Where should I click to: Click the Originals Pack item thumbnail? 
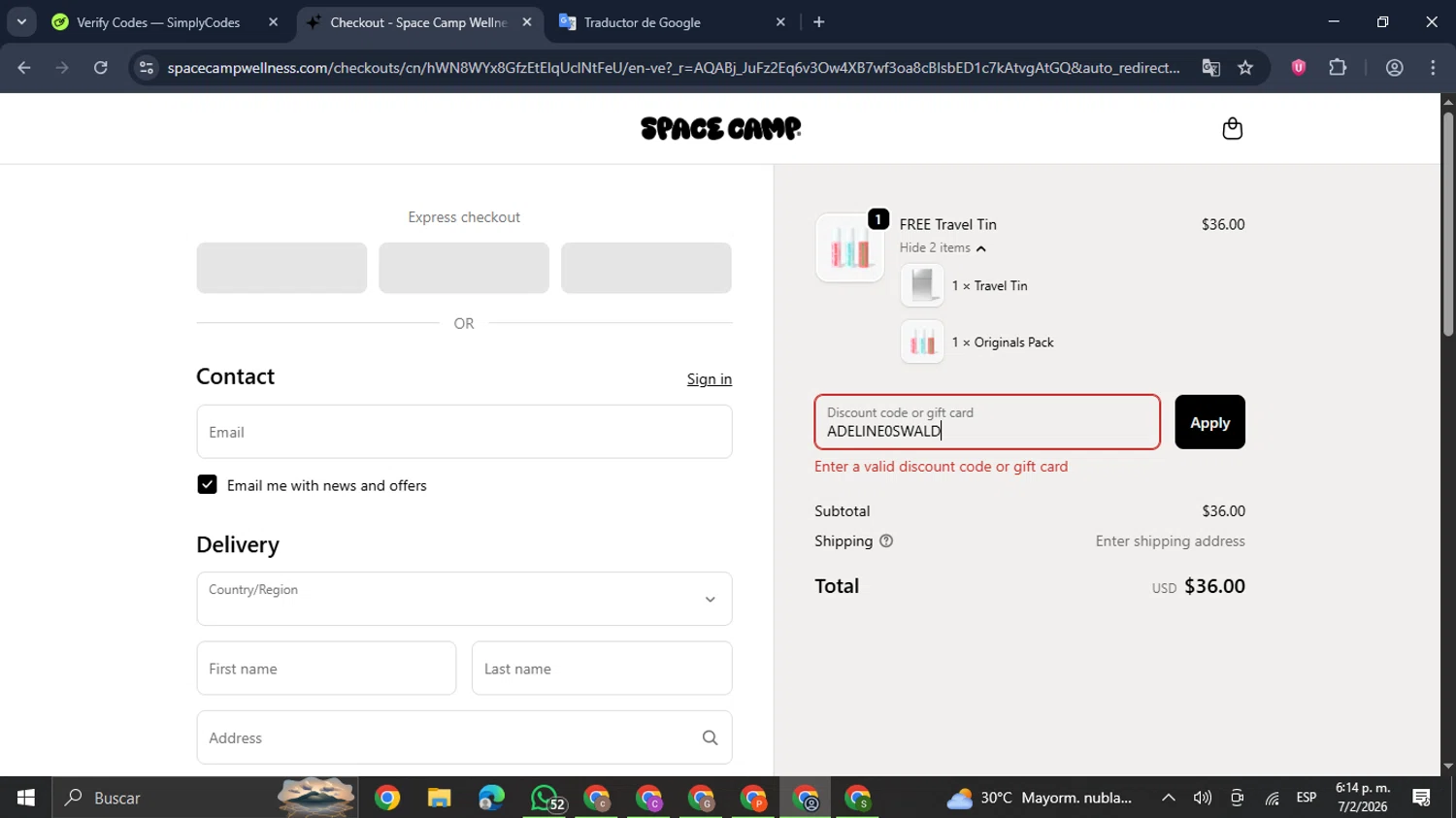point(922,342)
